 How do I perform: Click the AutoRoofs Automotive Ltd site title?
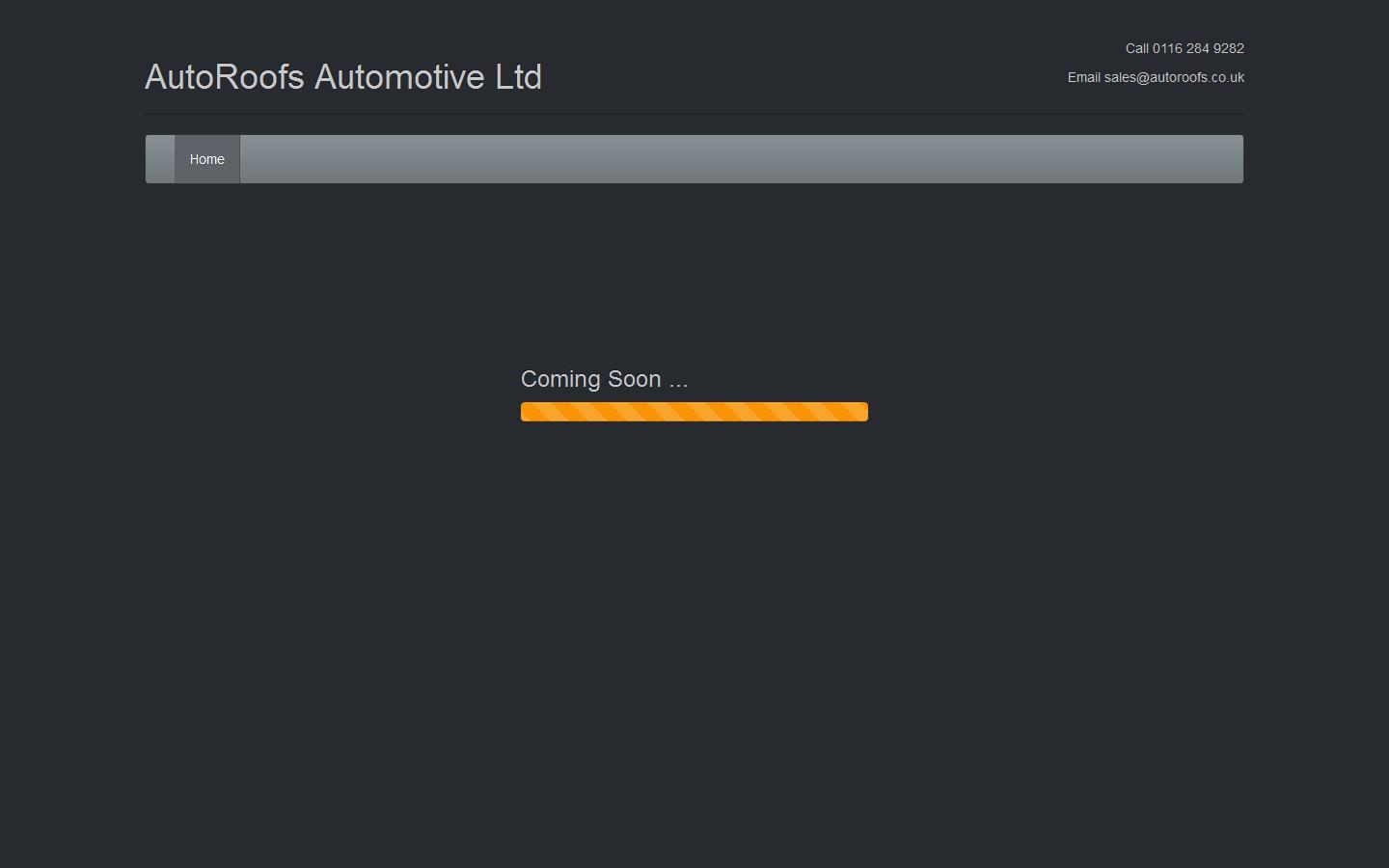tap(343, 77)
